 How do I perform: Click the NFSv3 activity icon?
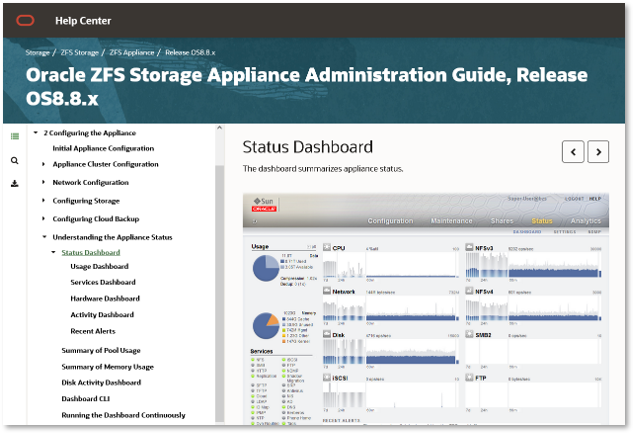coord(469,247)
